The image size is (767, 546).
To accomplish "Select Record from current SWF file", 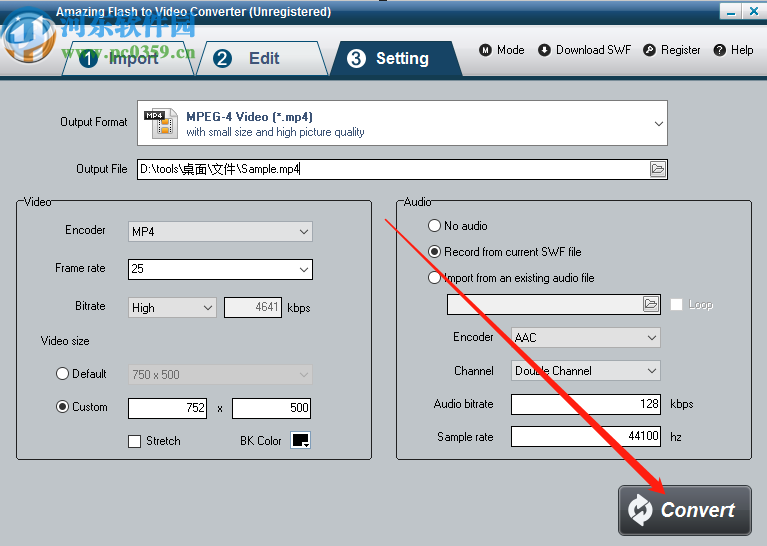I will point(434,251).
